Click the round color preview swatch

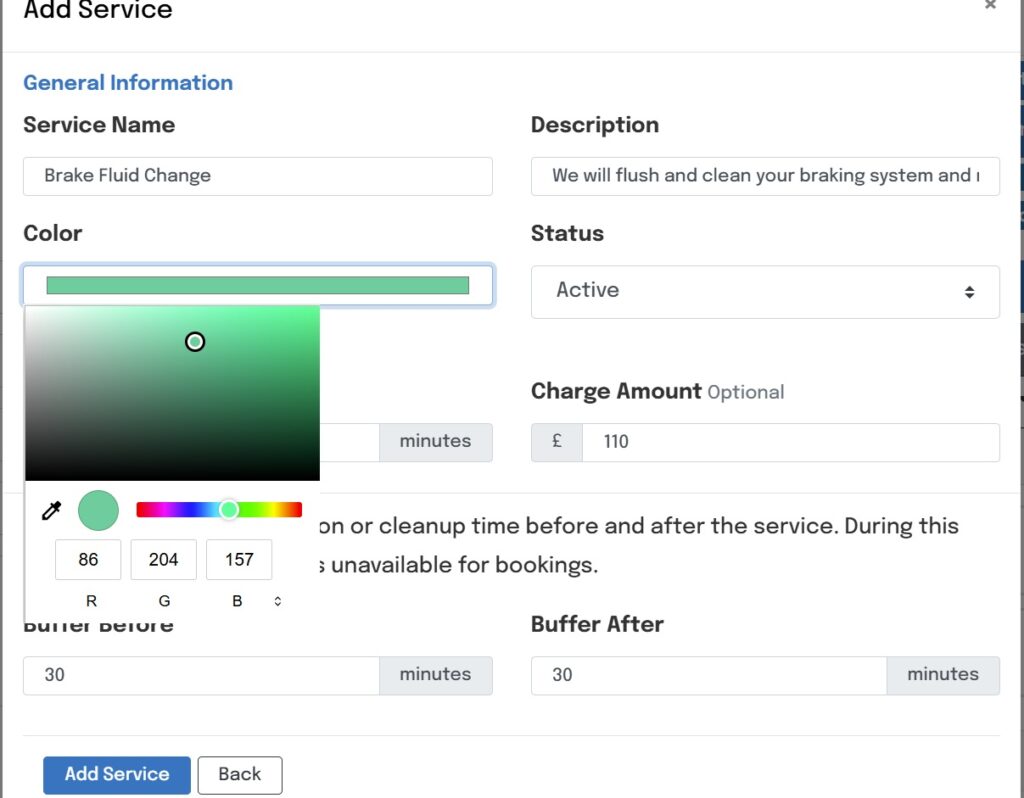[98, 510]
